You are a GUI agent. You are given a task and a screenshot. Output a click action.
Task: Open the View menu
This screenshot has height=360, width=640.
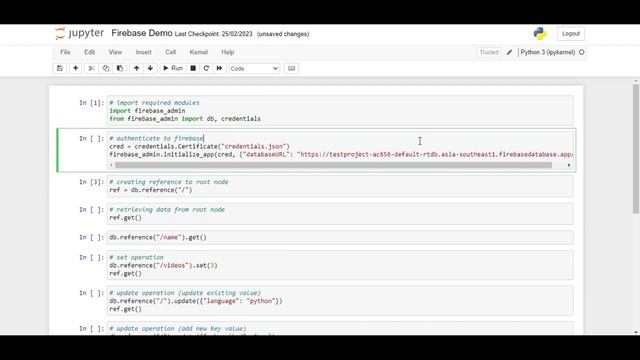[115, 52]
